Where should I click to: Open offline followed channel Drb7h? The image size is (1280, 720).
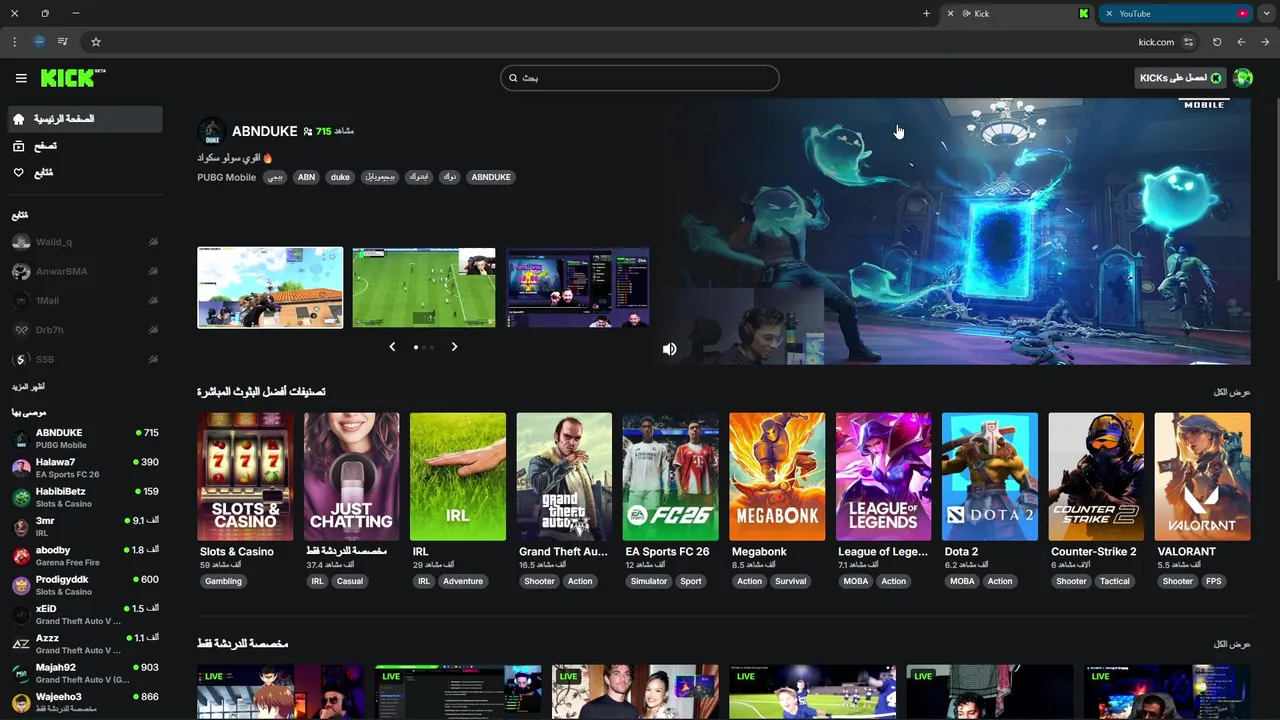85,330
